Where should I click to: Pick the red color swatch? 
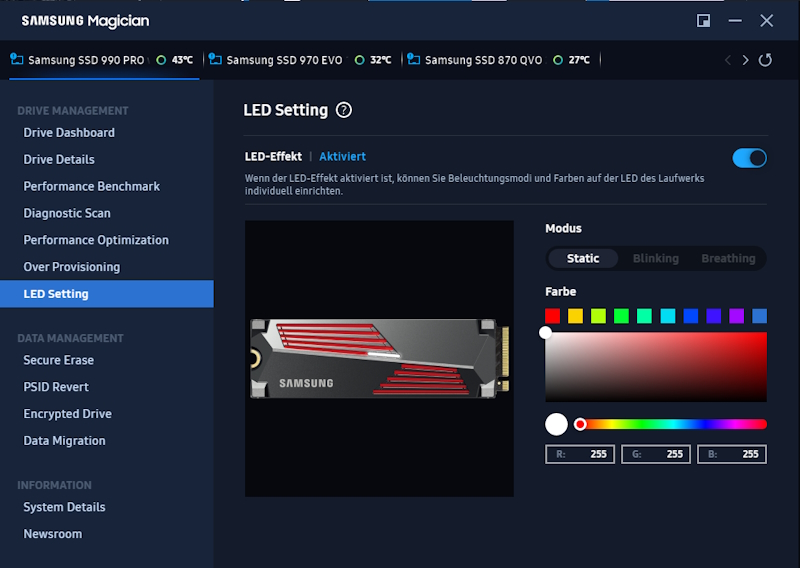coord(553,316)
